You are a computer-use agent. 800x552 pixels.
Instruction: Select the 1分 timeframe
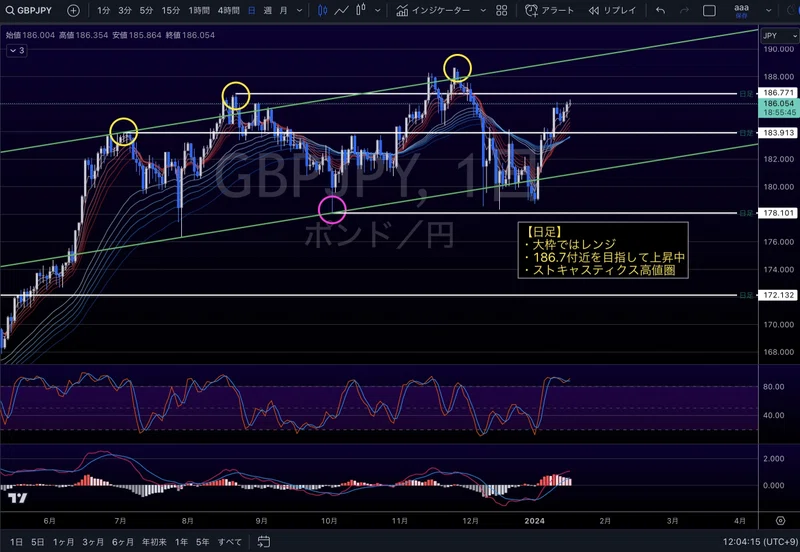tap(104, 10)
